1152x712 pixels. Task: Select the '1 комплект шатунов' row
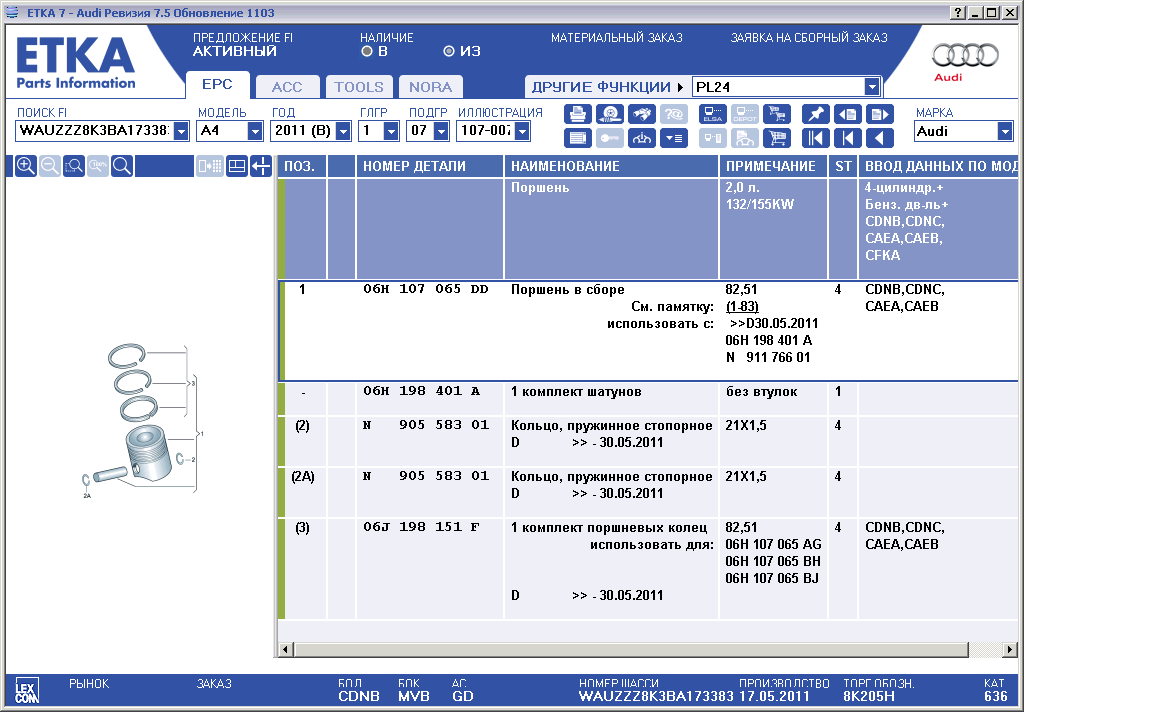[648, 398]
